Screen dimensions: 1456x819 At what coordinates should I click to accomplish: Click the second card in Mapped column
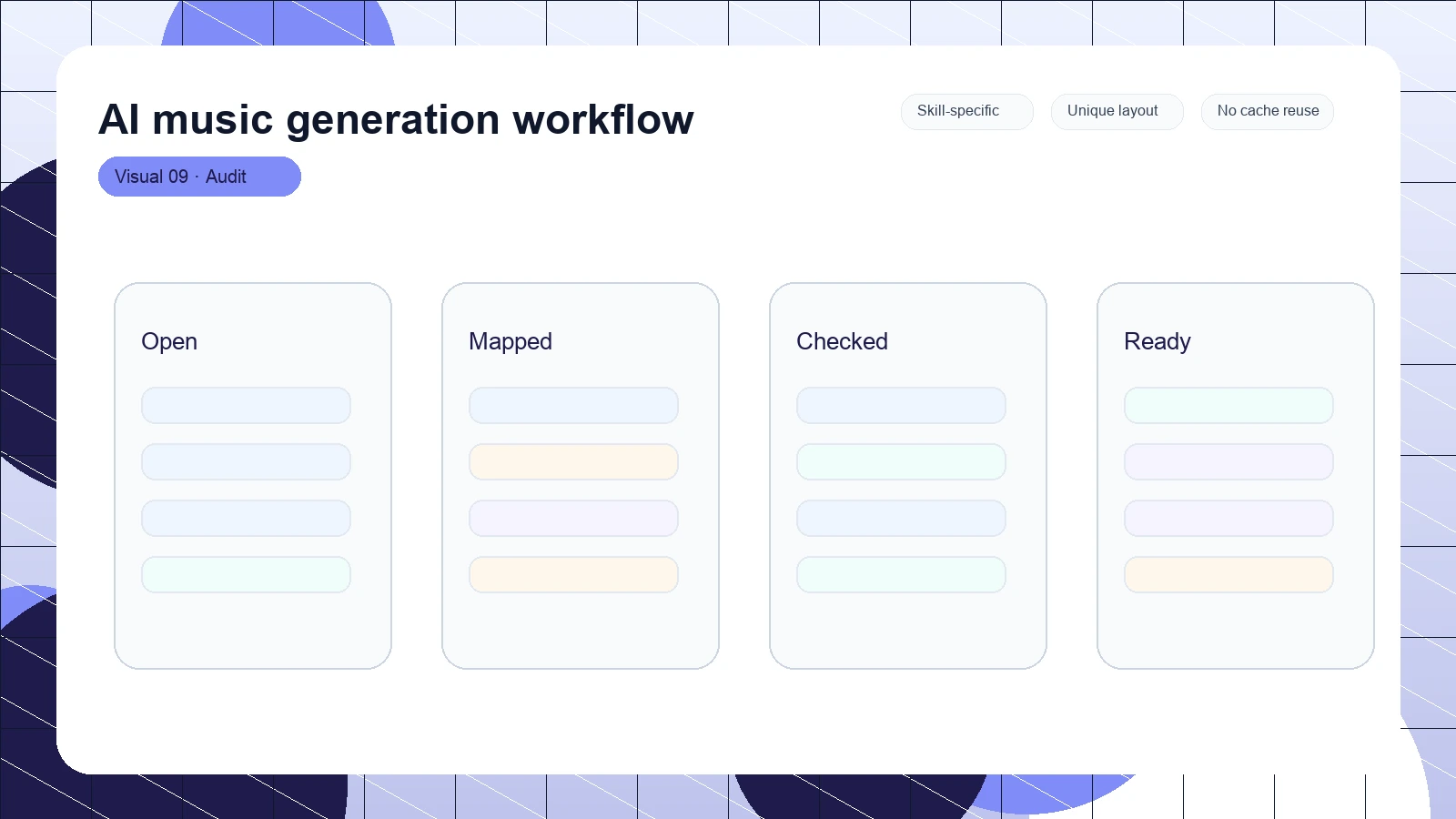(x=573, y=462)
